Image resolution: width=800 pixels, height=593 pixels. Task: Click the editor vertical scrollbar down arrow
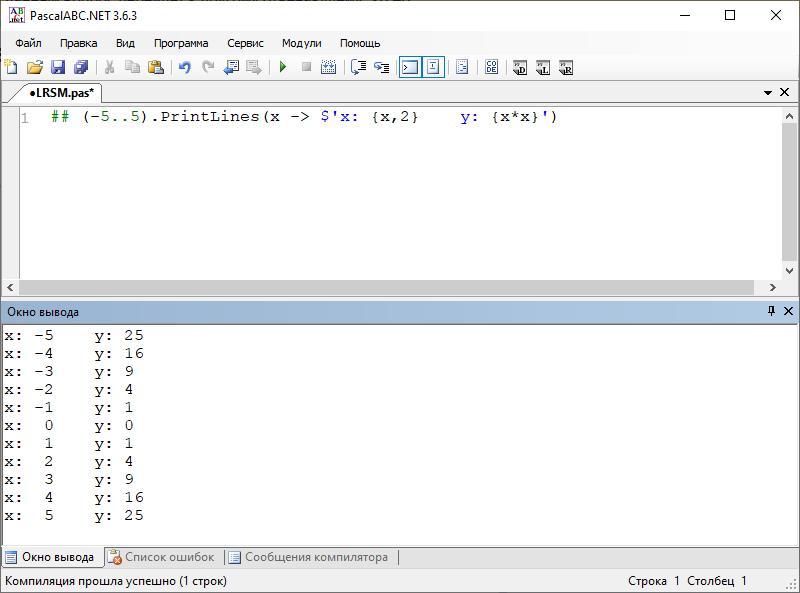coord(789,270)
